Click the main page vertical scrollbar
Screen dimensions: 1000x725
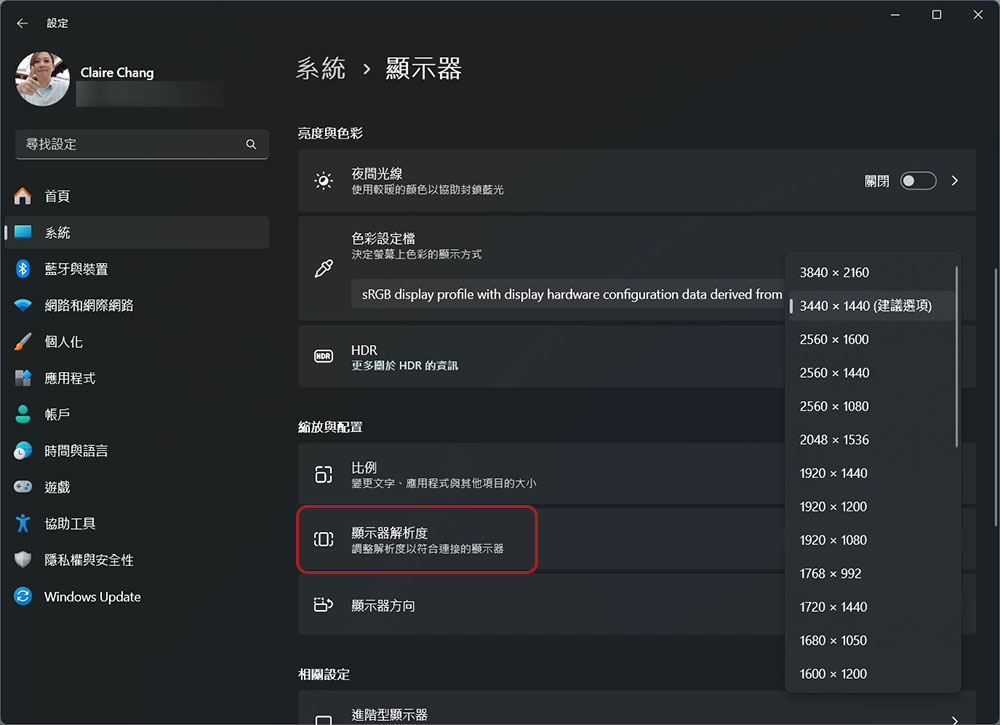pyautogui.click(x=996, y=397)
